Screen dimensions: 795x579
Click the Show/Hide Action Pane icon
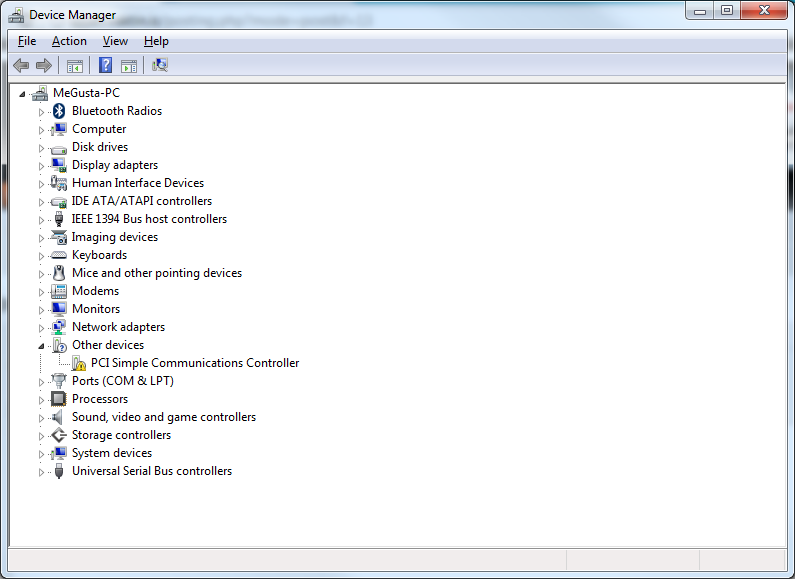pyautogui.click(x=129, y=66)
